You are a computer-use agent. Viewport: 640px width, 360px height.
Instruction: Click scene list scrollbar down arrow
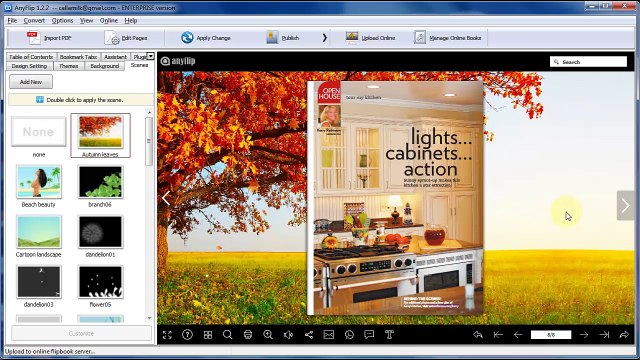click(x=149, y=318)
